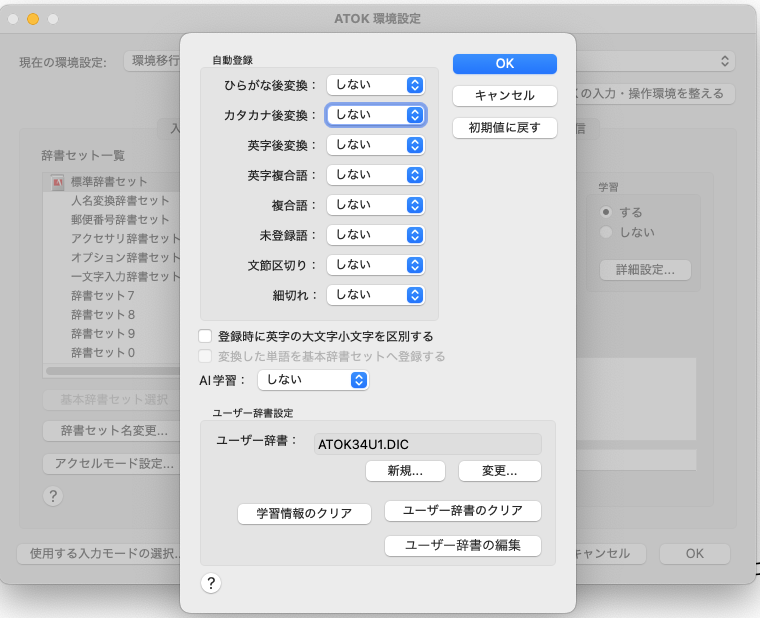The image size is (760, 618).
Task: Open the 英字複合語 dropdown
Action: [376, 175]
